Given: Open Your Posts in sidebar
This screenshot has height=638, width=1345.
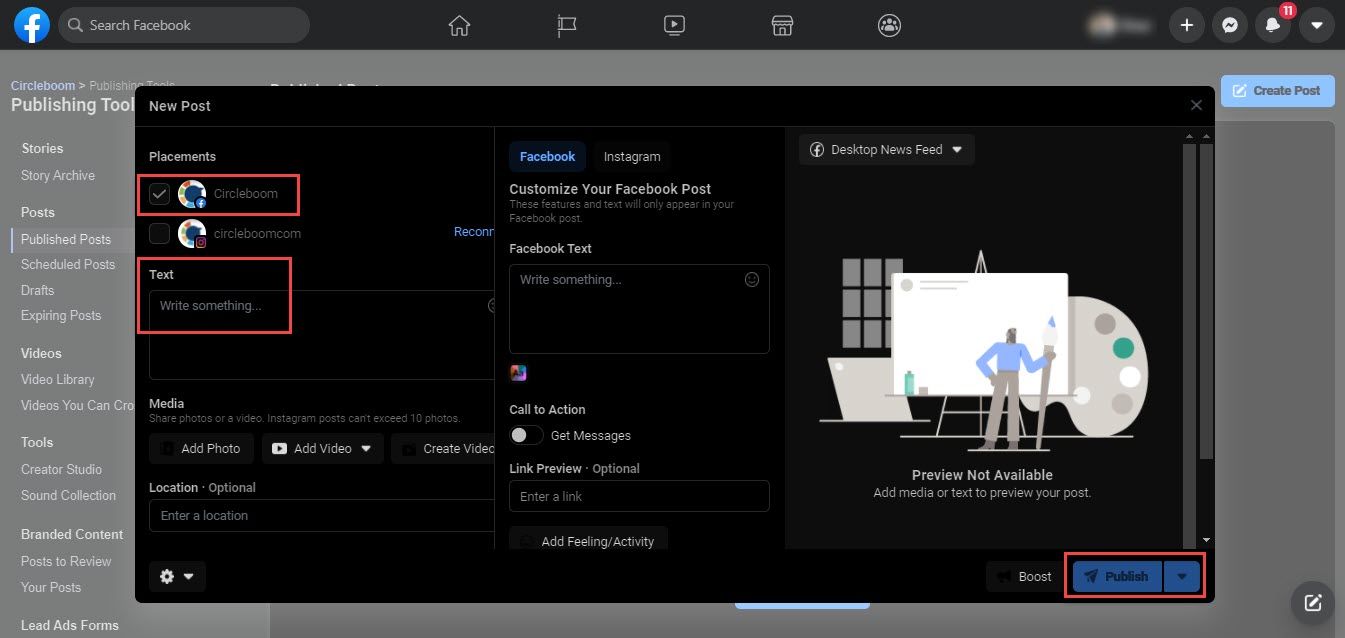Looking at the screenshot, I should (x=51, y=588).
